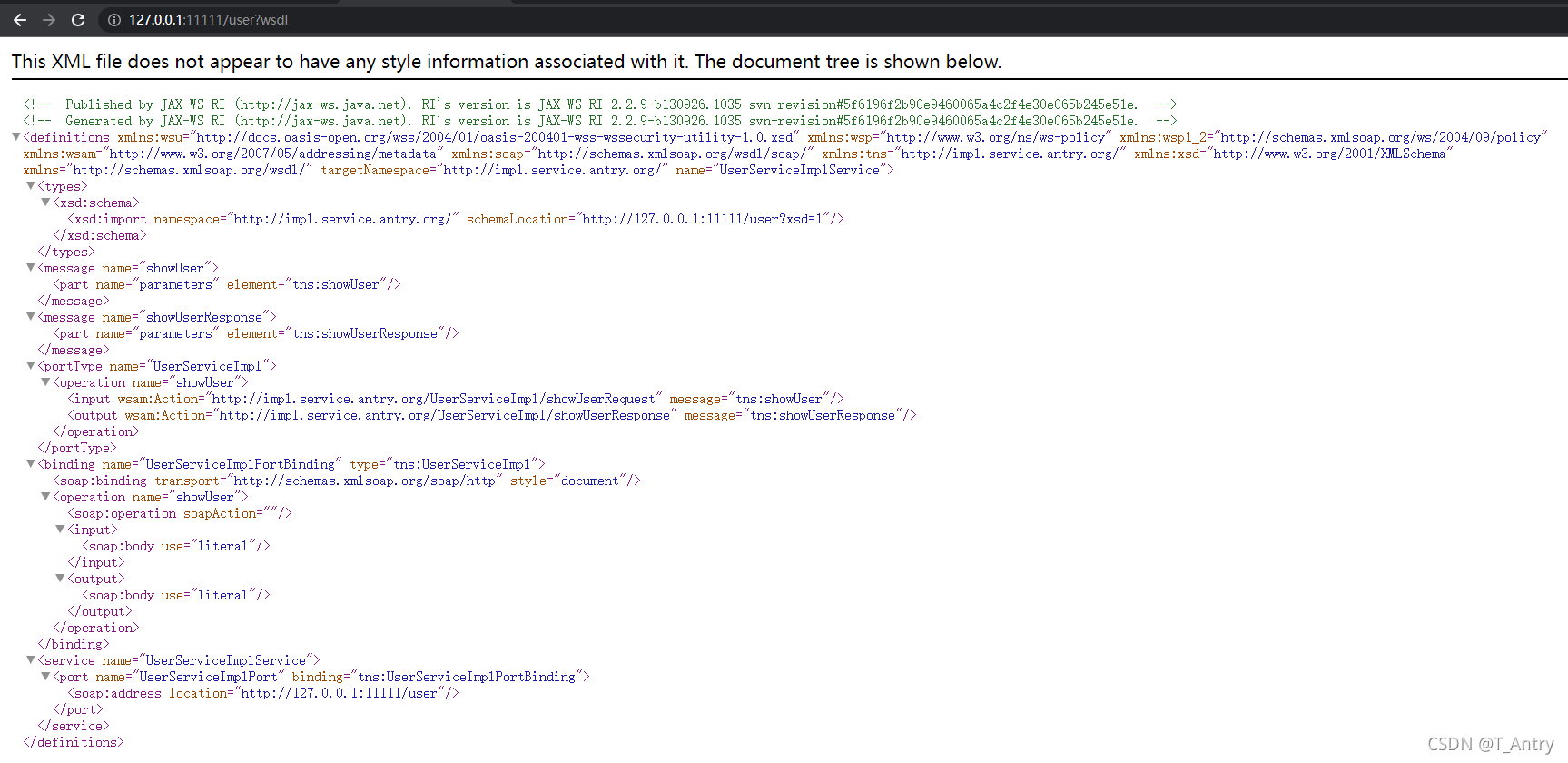This screenshot has height=763, width=1568.
Task: Click the 'This XML file does not appear' notice
Action: (x=507, y=62)
